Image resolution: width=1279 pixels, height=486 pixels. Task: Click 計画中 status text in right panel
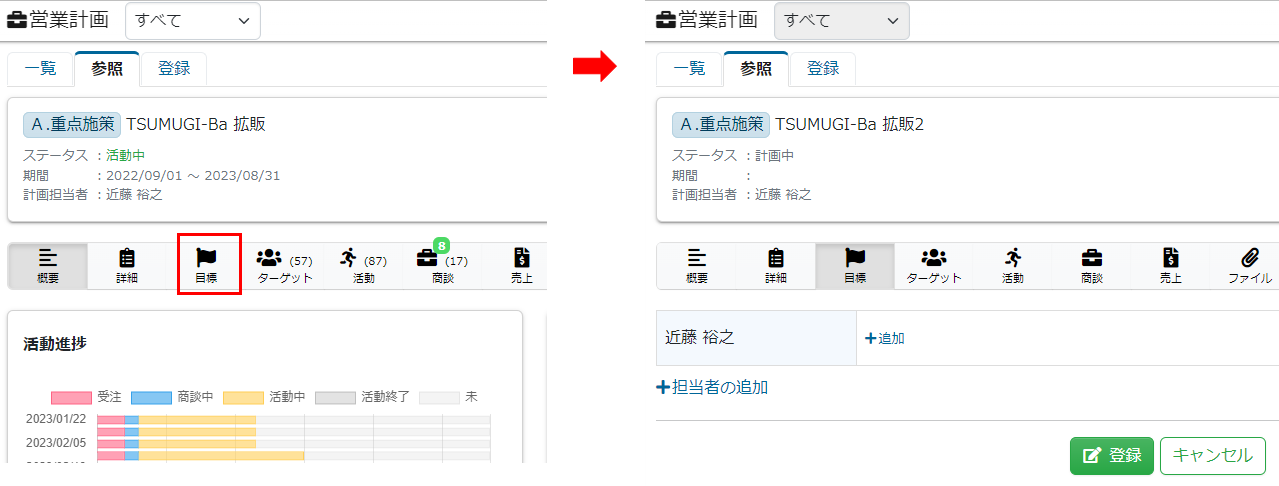coord(775,156)
